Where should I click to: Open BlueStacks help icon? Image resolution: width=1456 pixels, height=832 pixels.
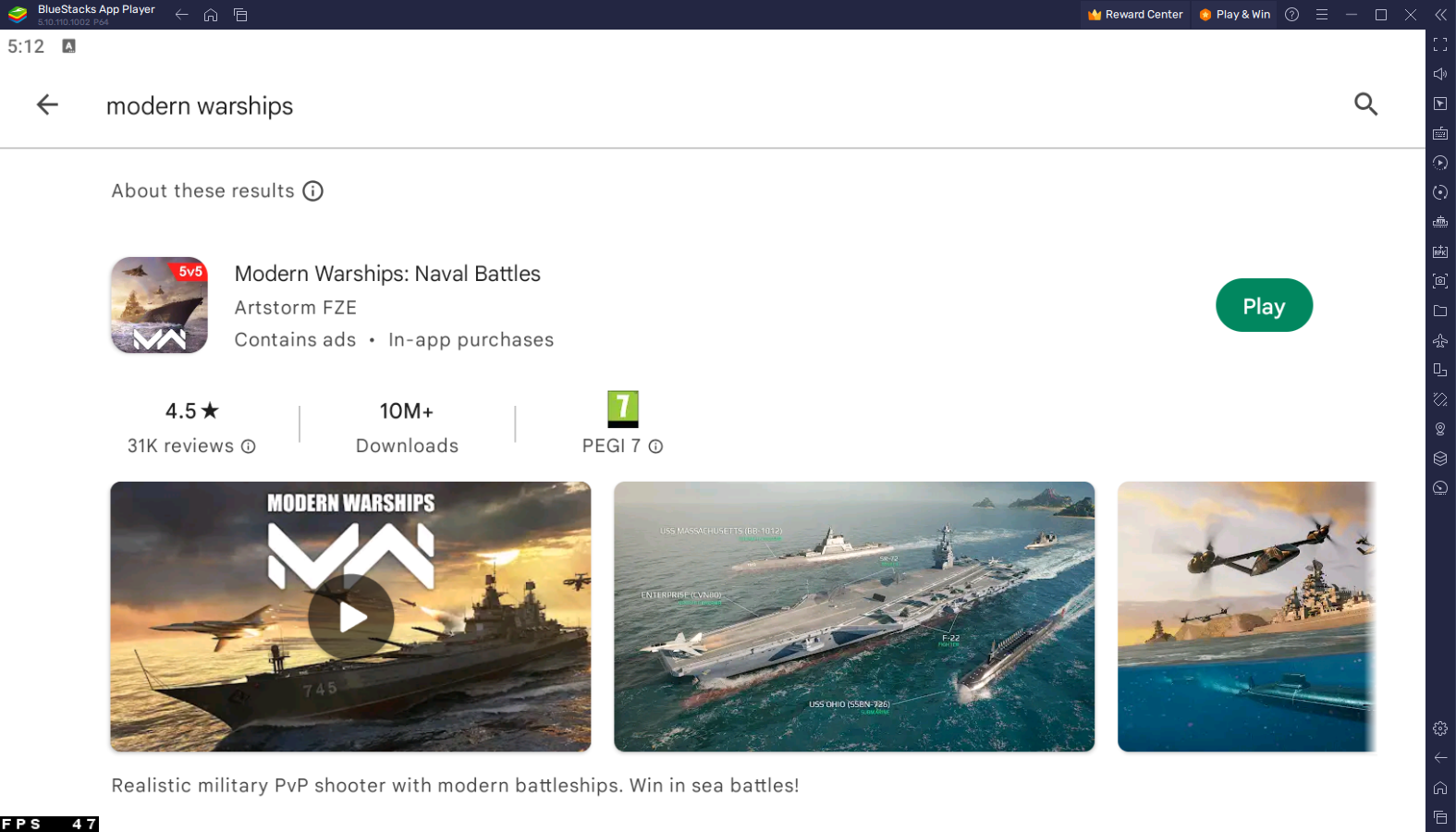(x=1292, y=15)
